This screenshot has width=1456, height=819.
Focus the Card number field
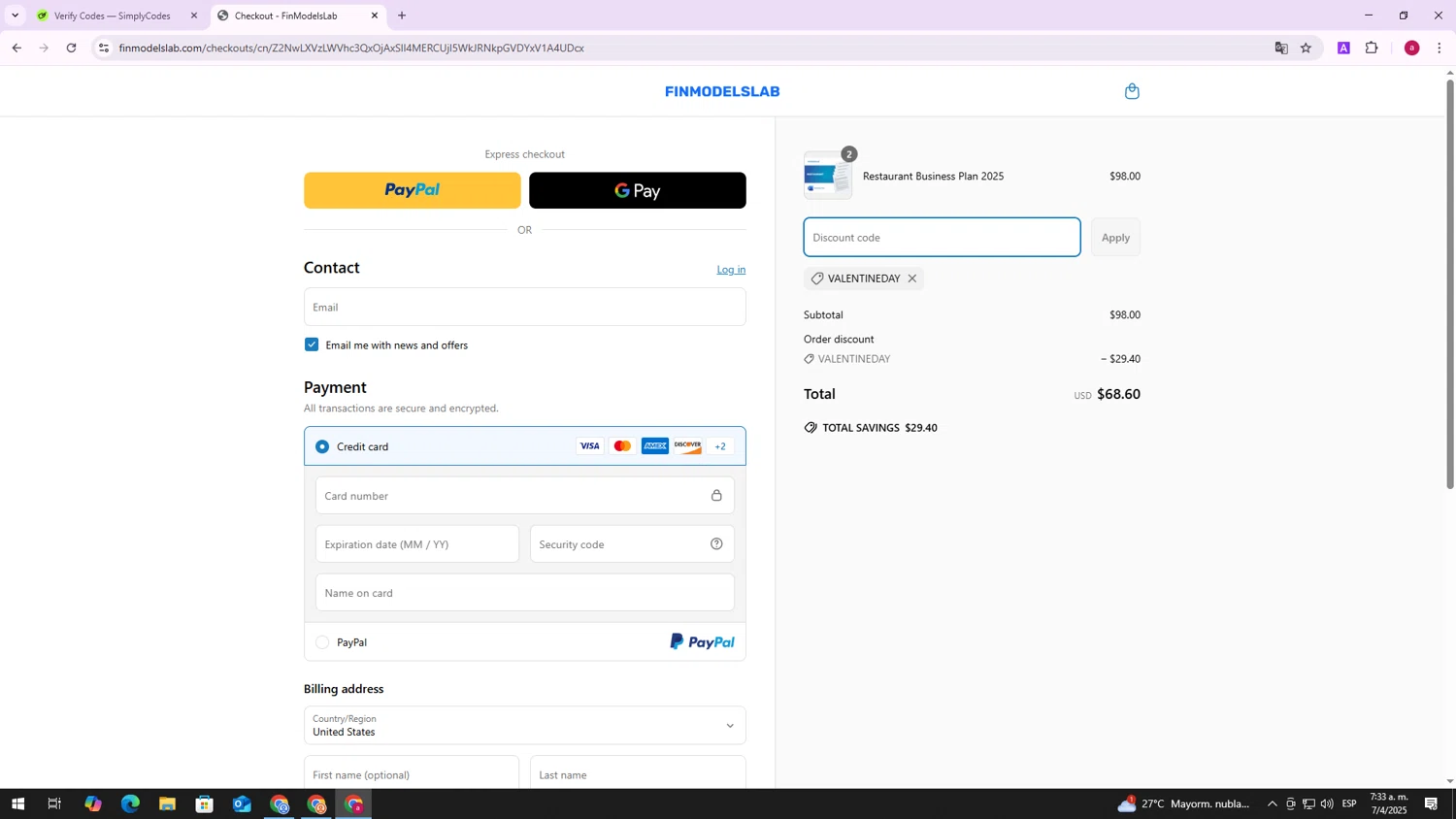[x=525, y=496]
